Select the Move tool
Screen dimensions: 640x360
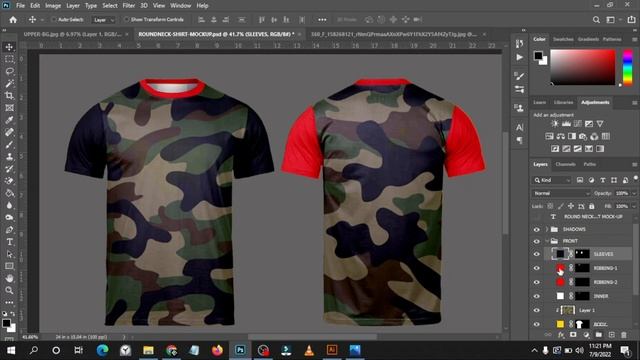click(x=9, y=47)
